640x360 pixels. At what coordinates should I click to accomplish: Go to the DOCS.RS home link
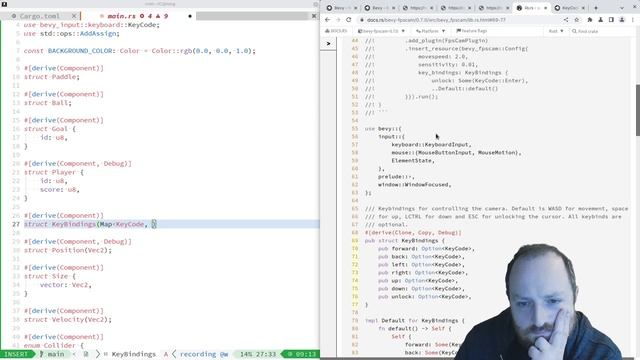click(x=336, y=31)
